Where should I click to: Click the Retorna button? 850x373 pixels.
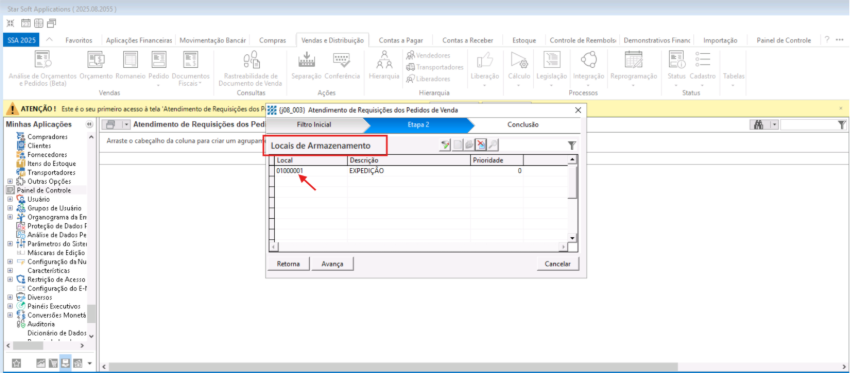(289, 263)
